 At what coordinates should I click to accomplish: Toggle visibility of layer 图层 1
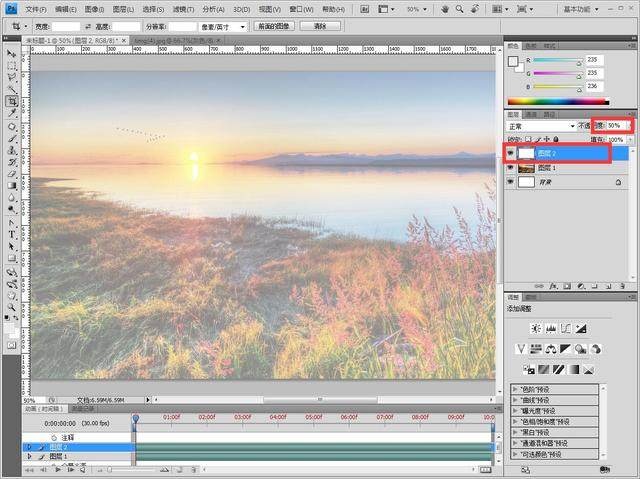(511, 169)
